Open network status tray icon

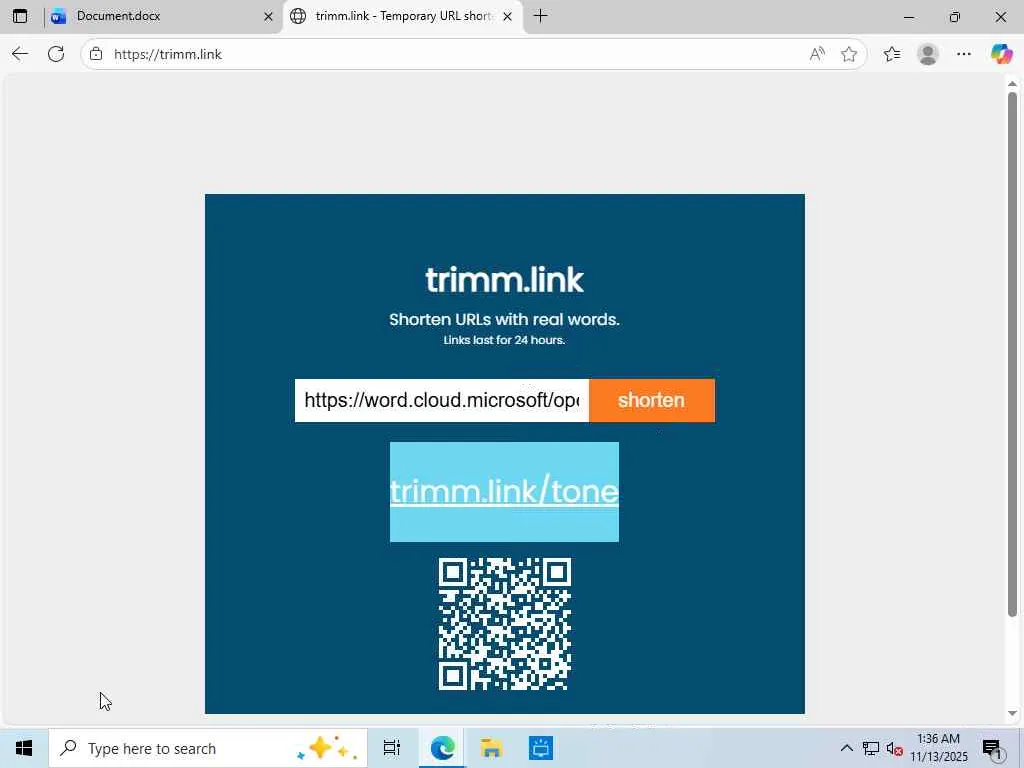point(871,748)
